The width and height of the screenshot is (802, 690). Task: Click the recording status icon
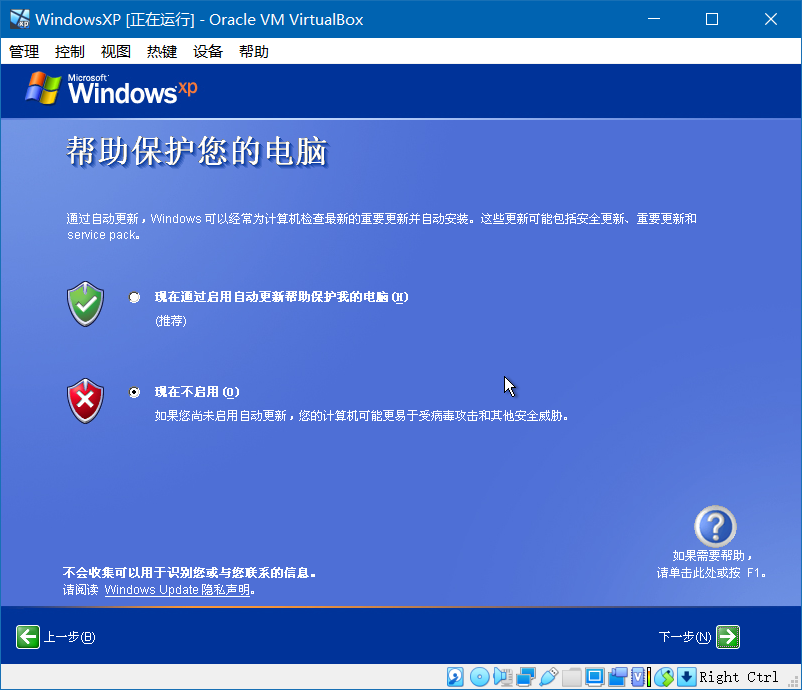pyautogui.click(x=618, y=677)
